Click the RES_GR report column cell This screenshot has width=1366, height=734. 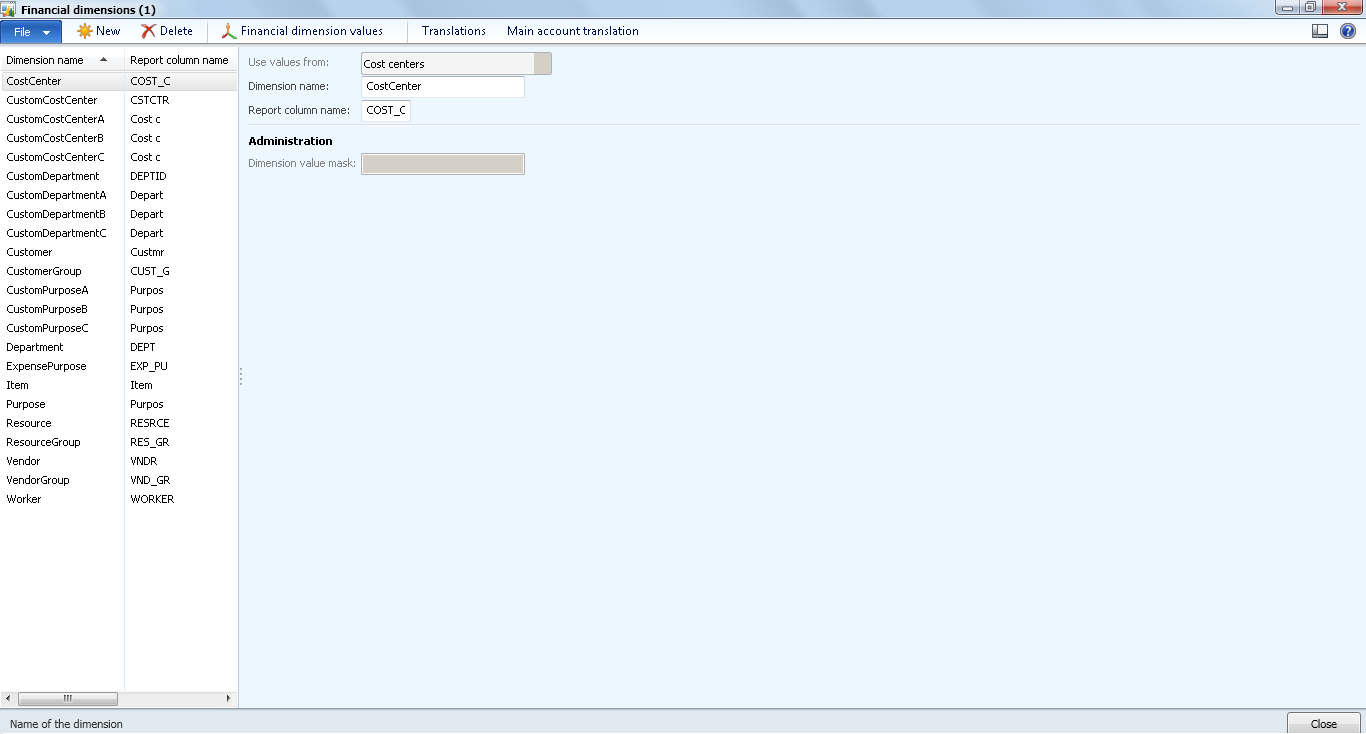[181, 442]
